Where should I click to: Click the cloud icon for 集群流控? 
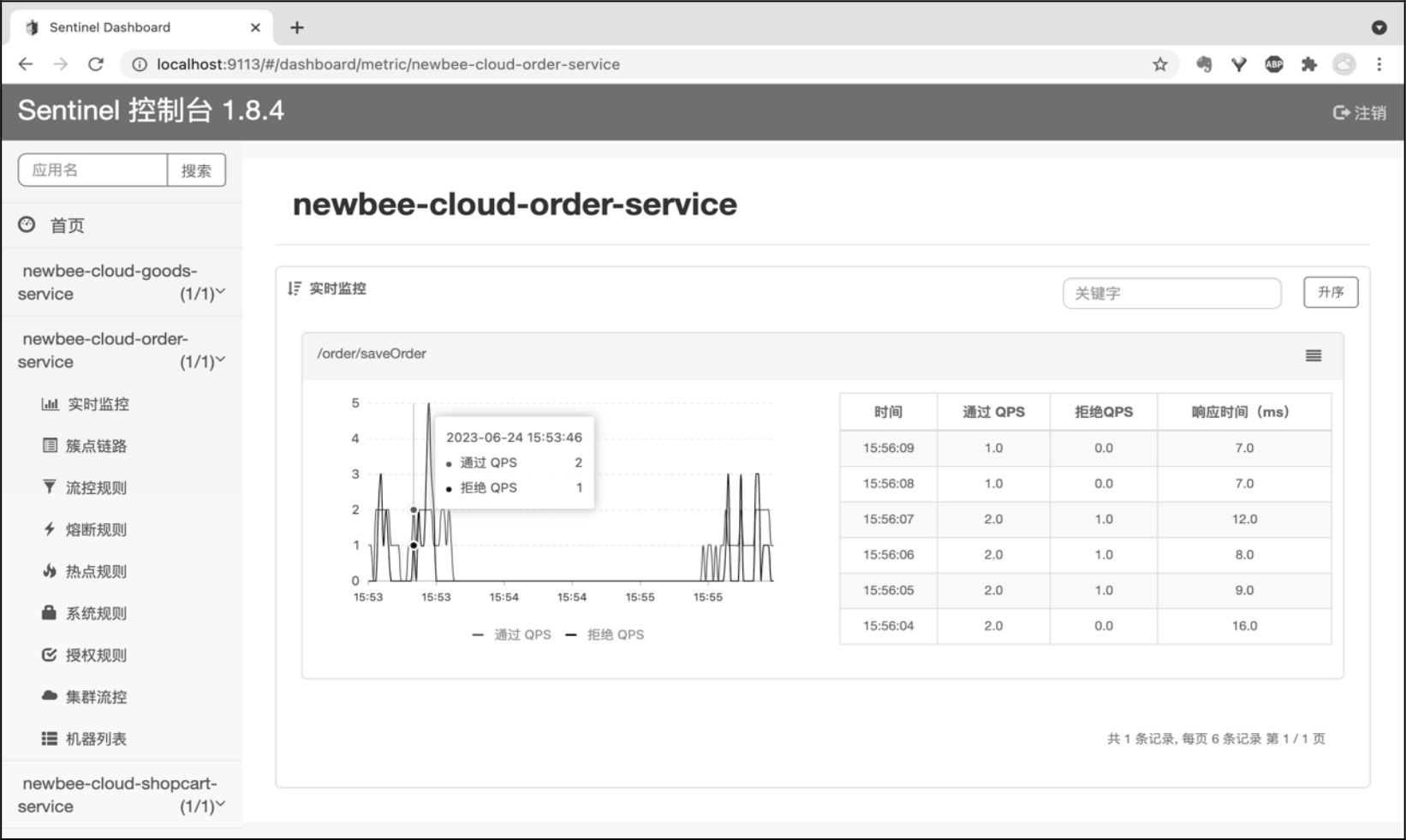pyautogui.click(x=50, y=696)
